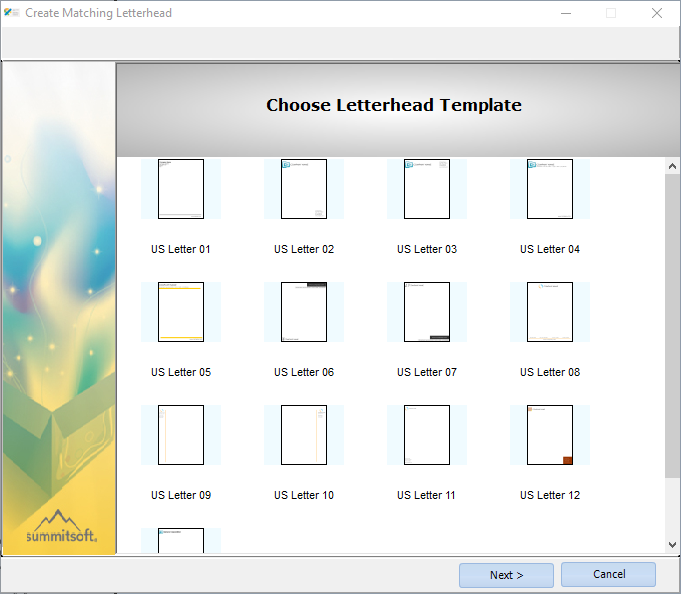The image size is (681, 594).
Task: Proceed with the Next > button
Action: coord(506,575)
